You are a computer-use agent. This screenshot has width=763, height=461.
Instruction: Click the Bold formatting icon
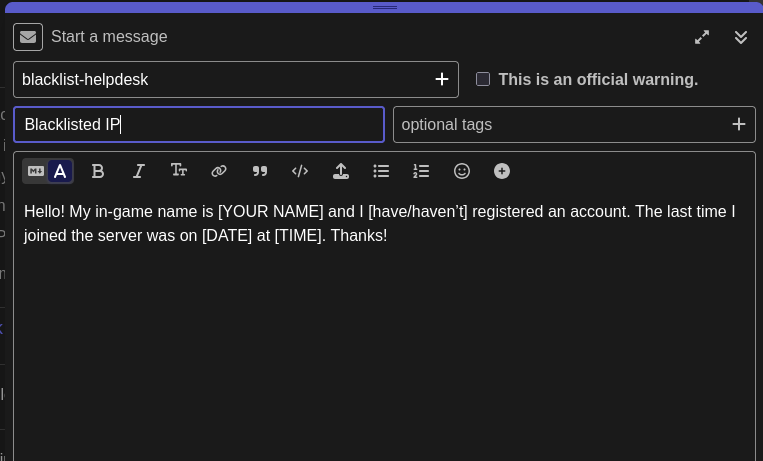[x=98, y=171]
